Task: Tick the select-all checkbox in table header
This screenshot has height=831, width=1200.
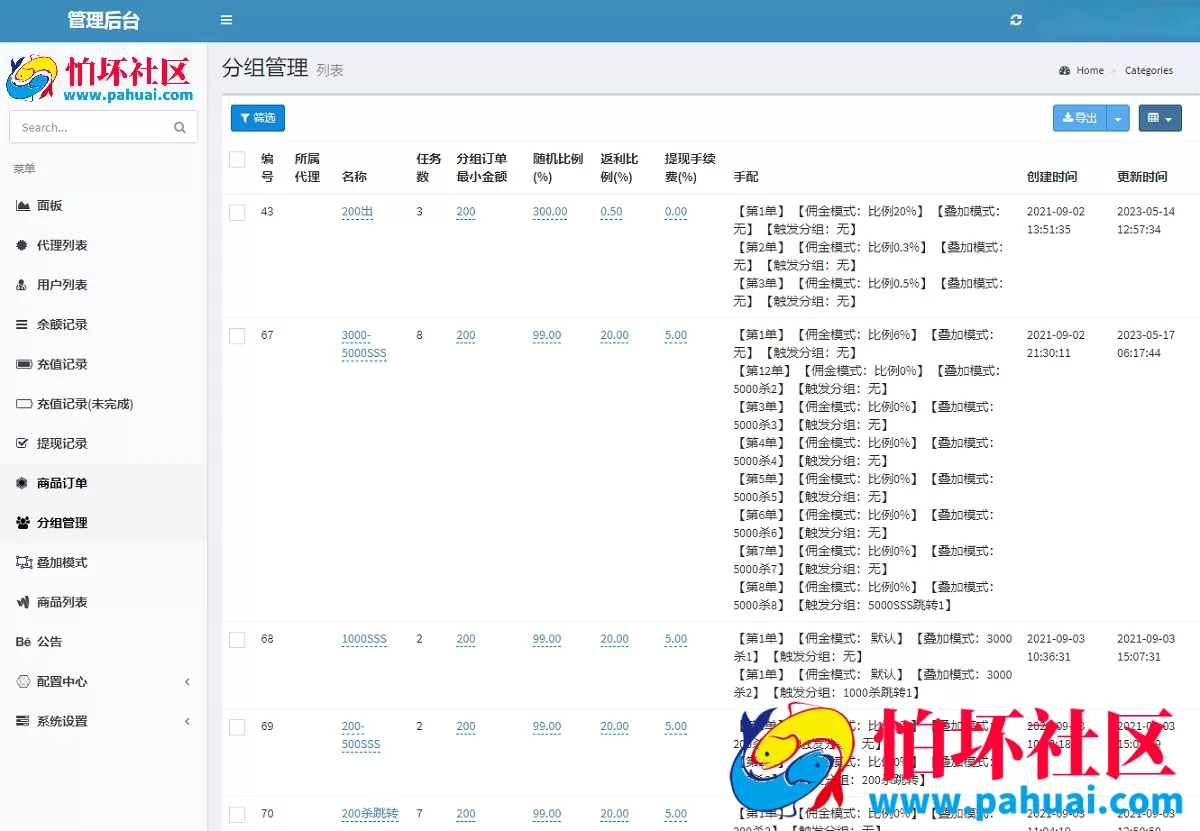Action: [237, 159]
